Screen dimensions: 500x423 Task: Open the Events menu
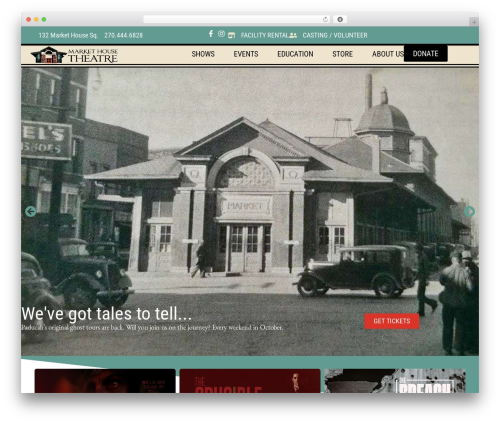tap(246, 54)
